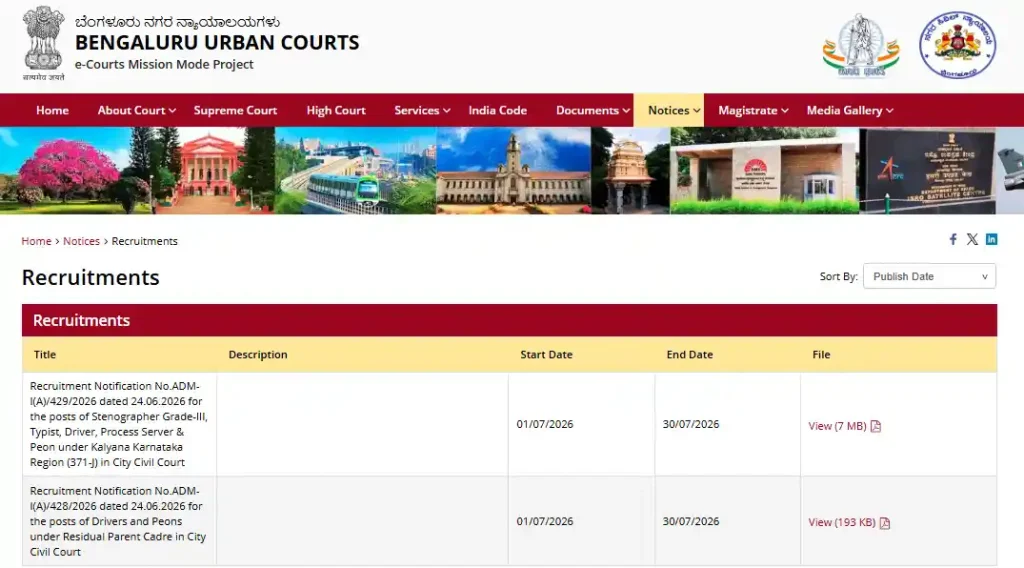Select ADM-I(A)/429/2026 notification title text
The image size is (1024, 568).
coord(119,424)
